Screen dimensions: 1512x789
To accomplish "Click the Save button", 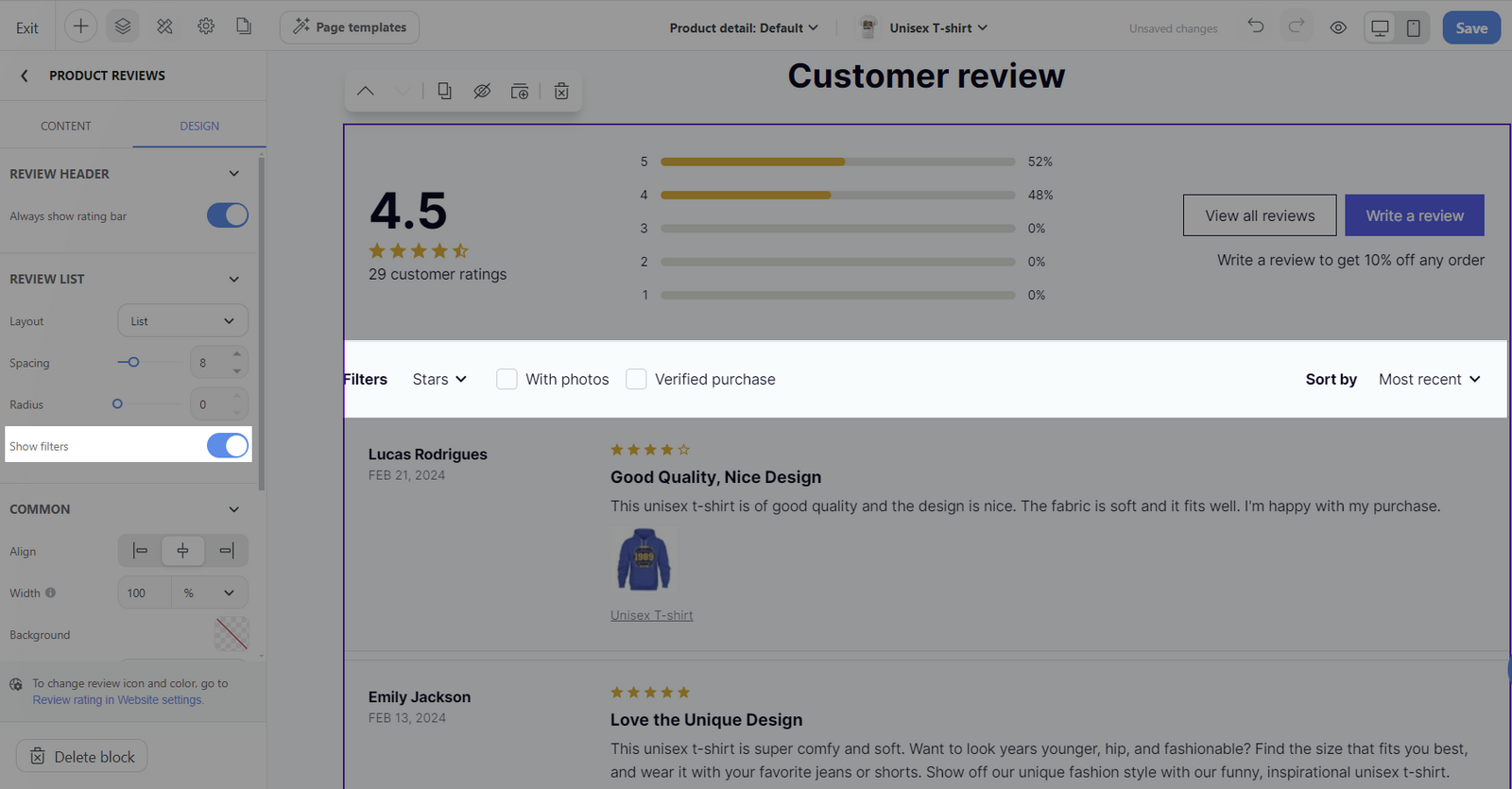I will [x=1471, y=27].
